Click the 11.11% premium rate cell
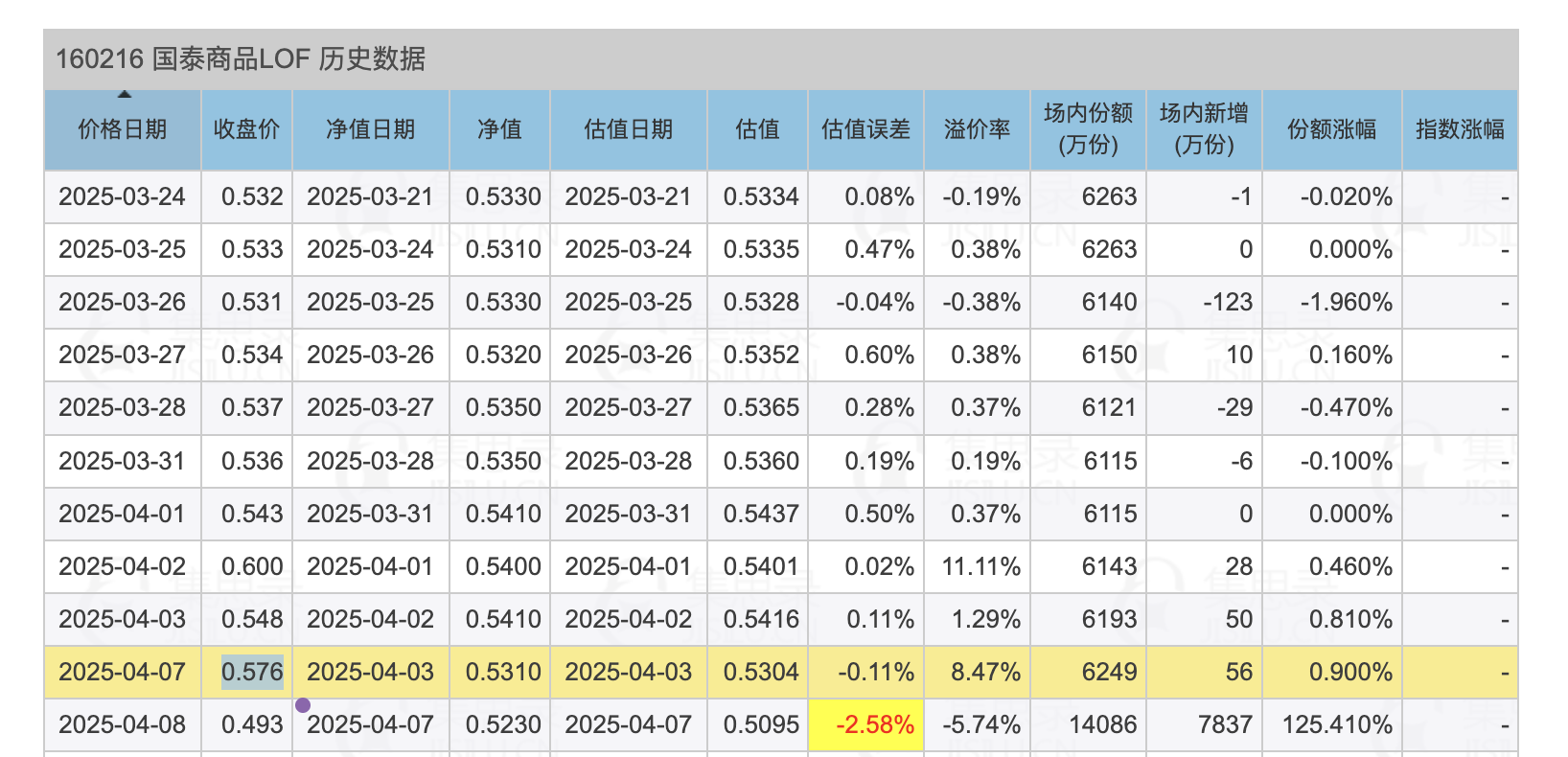Screen dimensions: 1568x757 tap(980, 566)
